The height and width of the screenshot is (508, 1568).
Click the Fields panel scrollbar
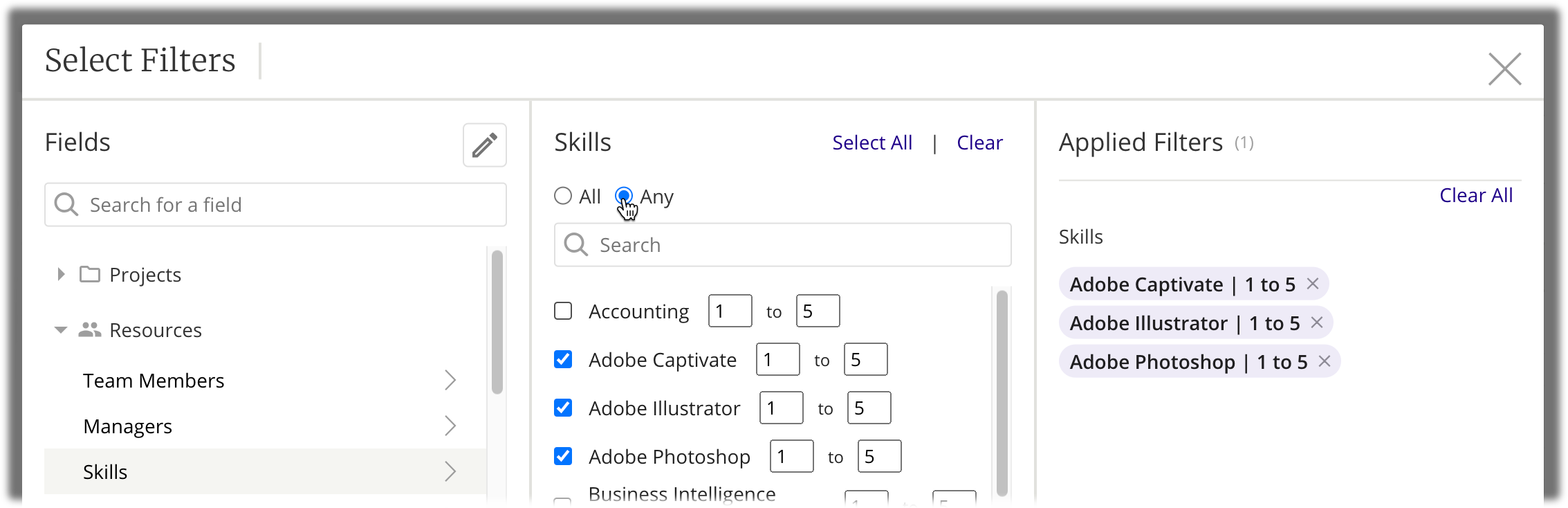tap(497, 322)
